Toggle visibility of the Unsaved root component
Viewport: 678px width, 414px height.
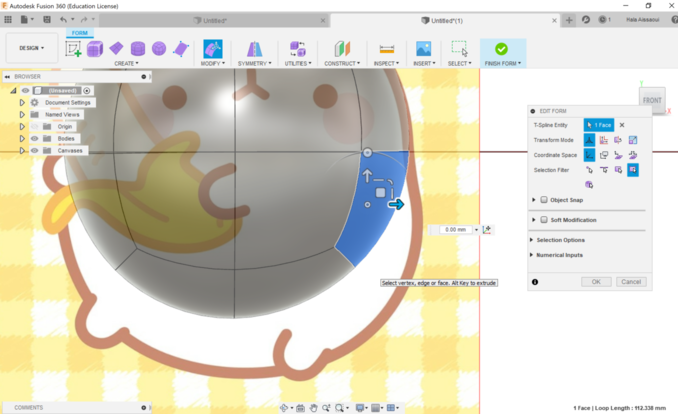point(26,90)
